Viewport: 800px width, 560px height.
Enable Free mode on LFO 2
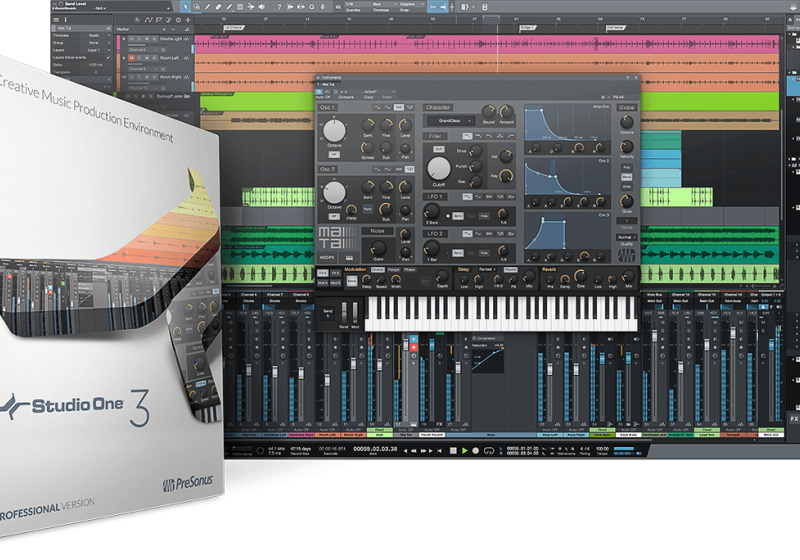[x=484, y=253]
